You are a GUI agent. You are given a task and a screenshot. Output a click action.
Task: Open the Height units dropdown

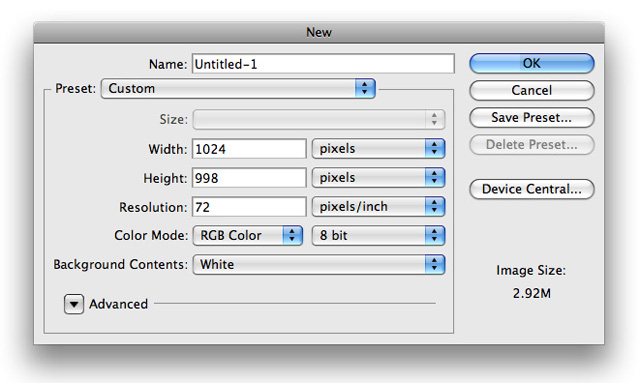click(378, 178)
